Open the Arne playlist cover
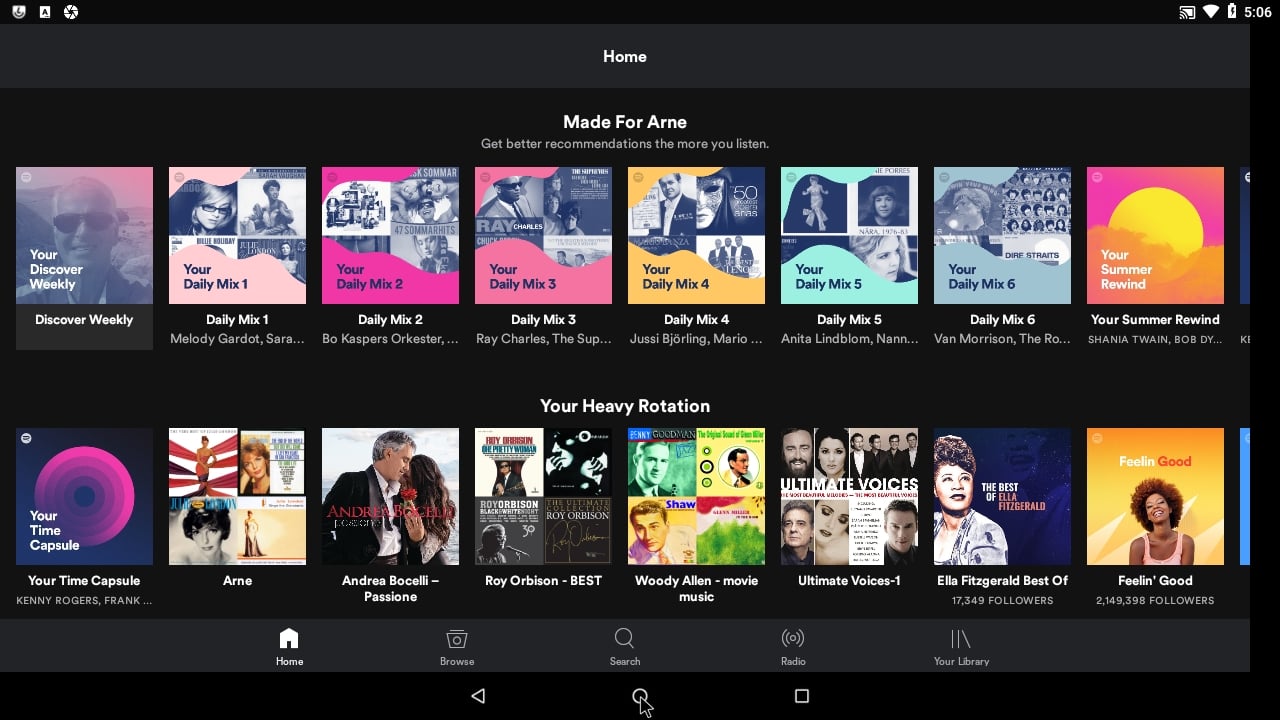The width and height of the screenshot is (1280, 720). (x=237, y=497)
